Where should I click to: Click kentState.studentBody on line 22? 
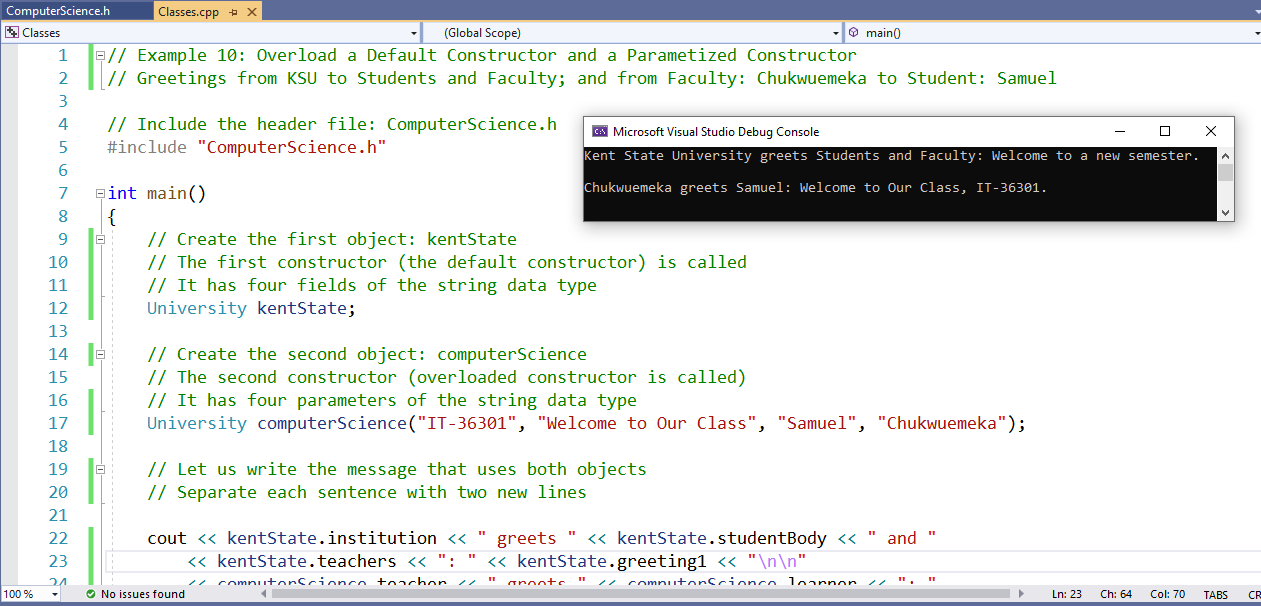click(722, 539)
